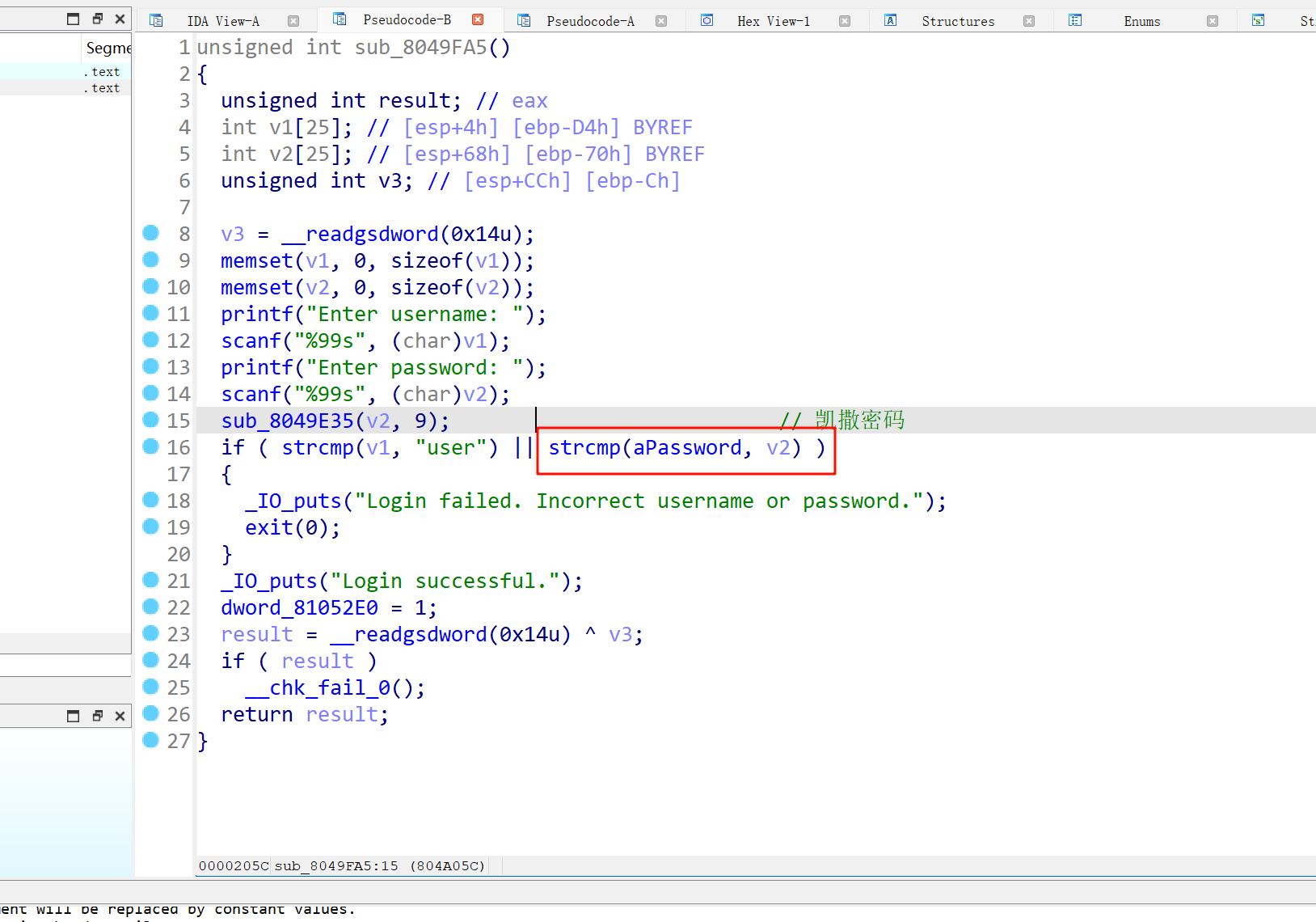Click the "user" string in strcmp
Screen dimensions: 1316x922
[x=452, y=448]
